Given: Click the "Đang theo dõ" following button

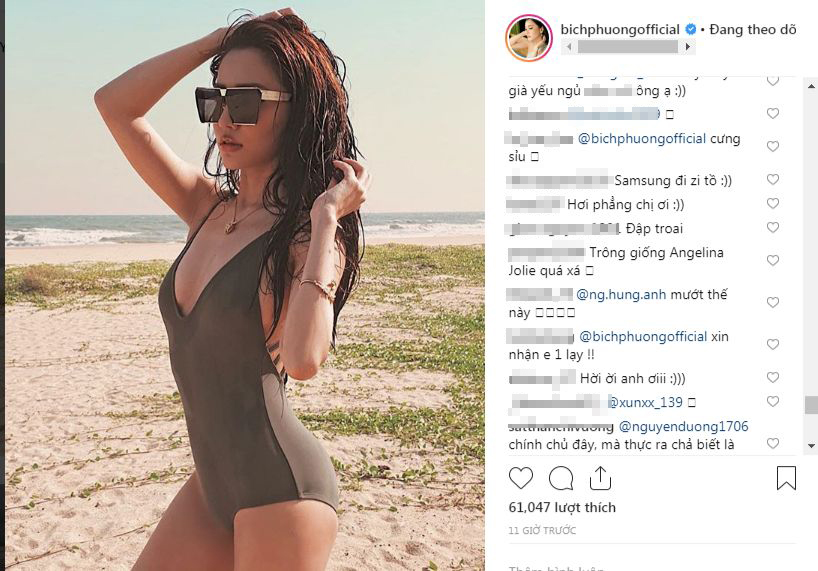Looking at the screenshot, I should 753,30.
